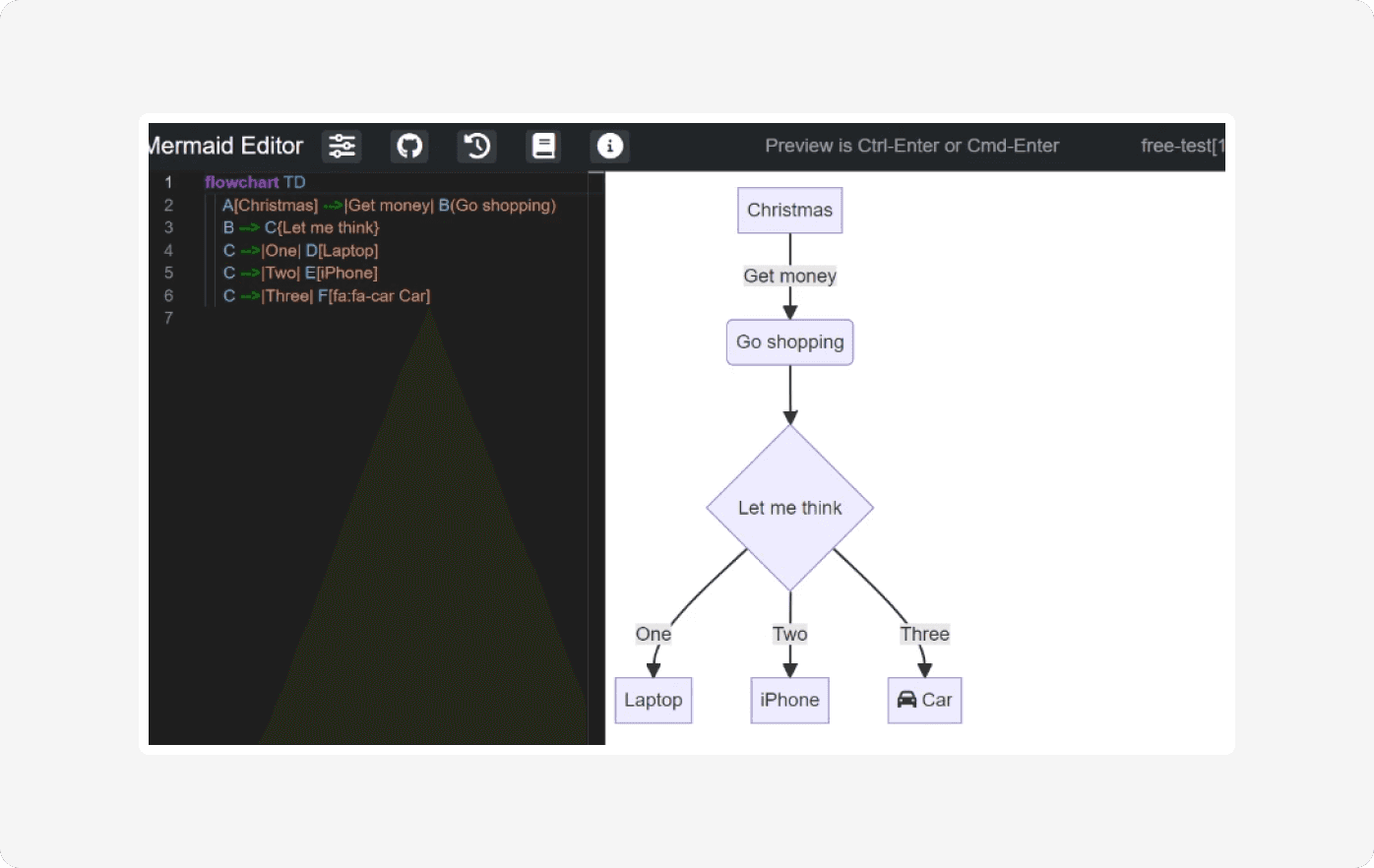Image resolution: width=1374 pixels, height=868 pixels.
Task: Click the Get money edge label
Action: click(790, 276)
